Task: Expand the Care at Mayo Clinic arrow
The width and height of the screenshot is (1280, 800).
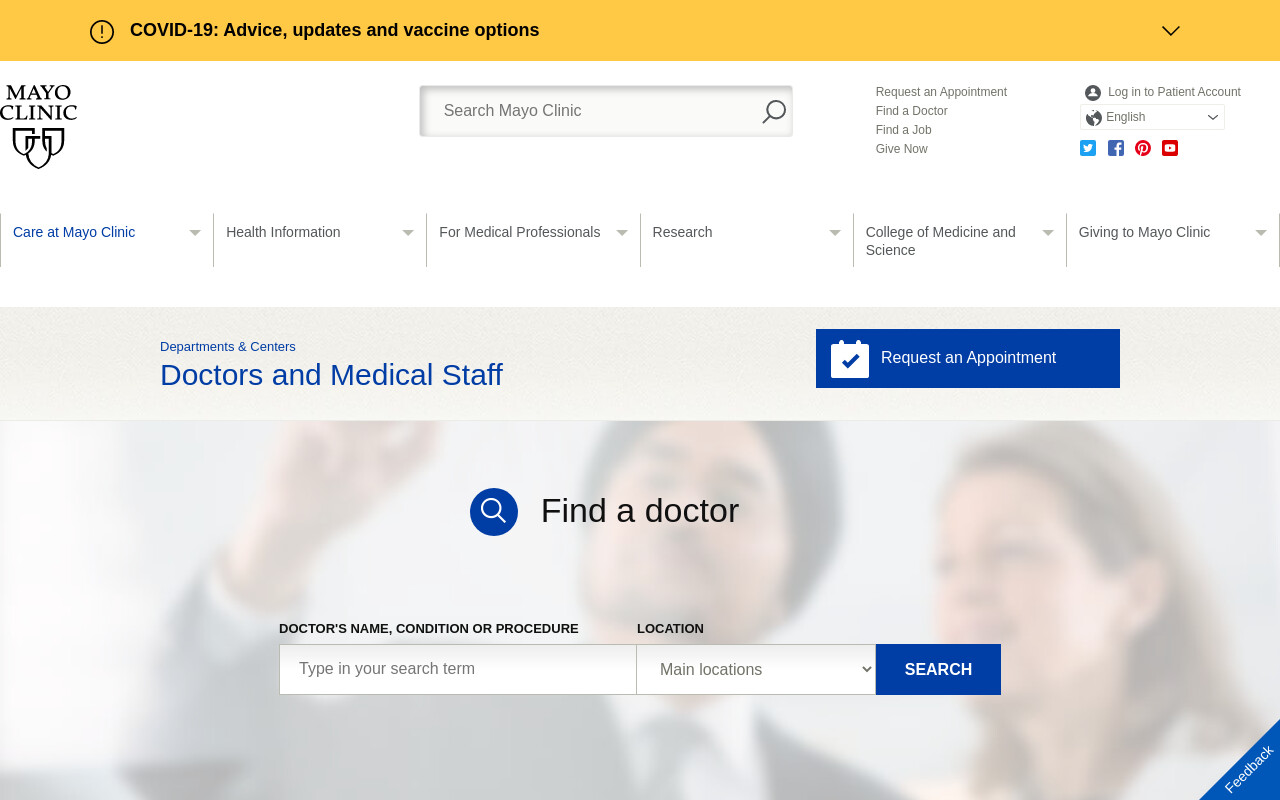Action: 195,233
